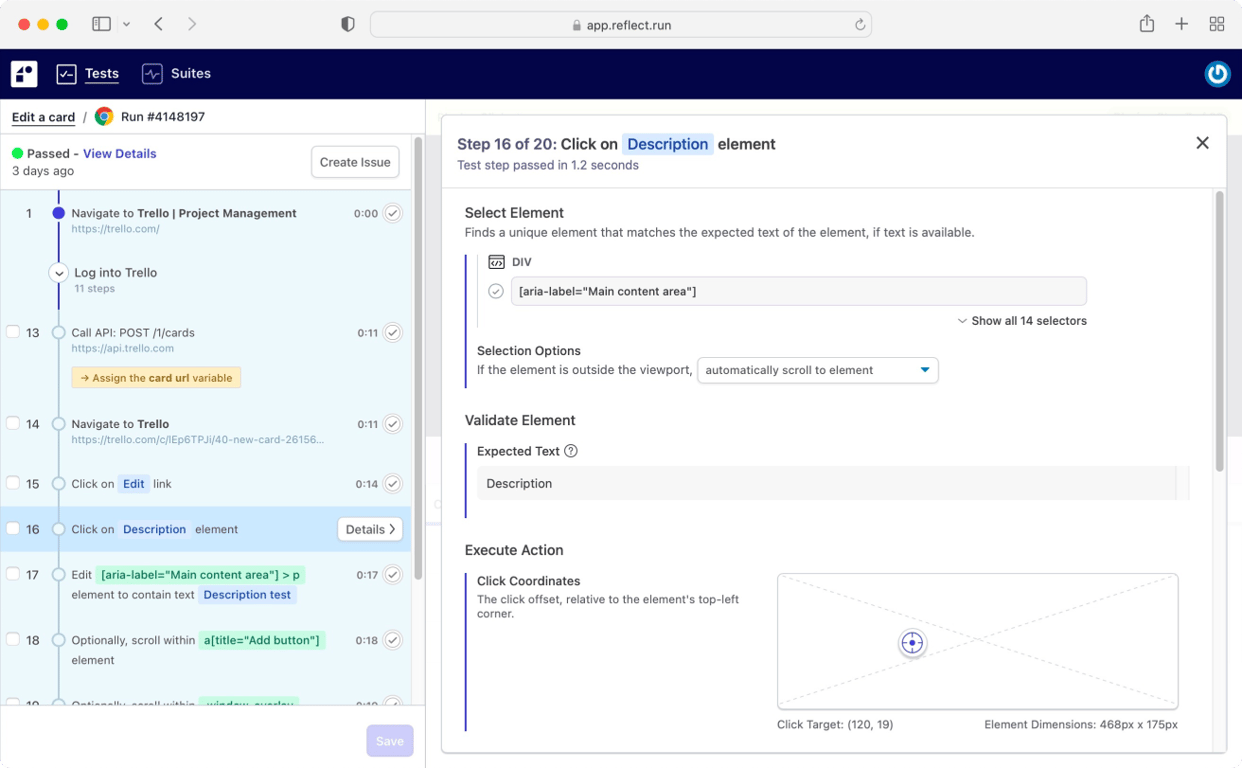This screenshot has width=1242, height=768.
Task: Open the sidebar options chevron
Action: [x=126, y=24]
